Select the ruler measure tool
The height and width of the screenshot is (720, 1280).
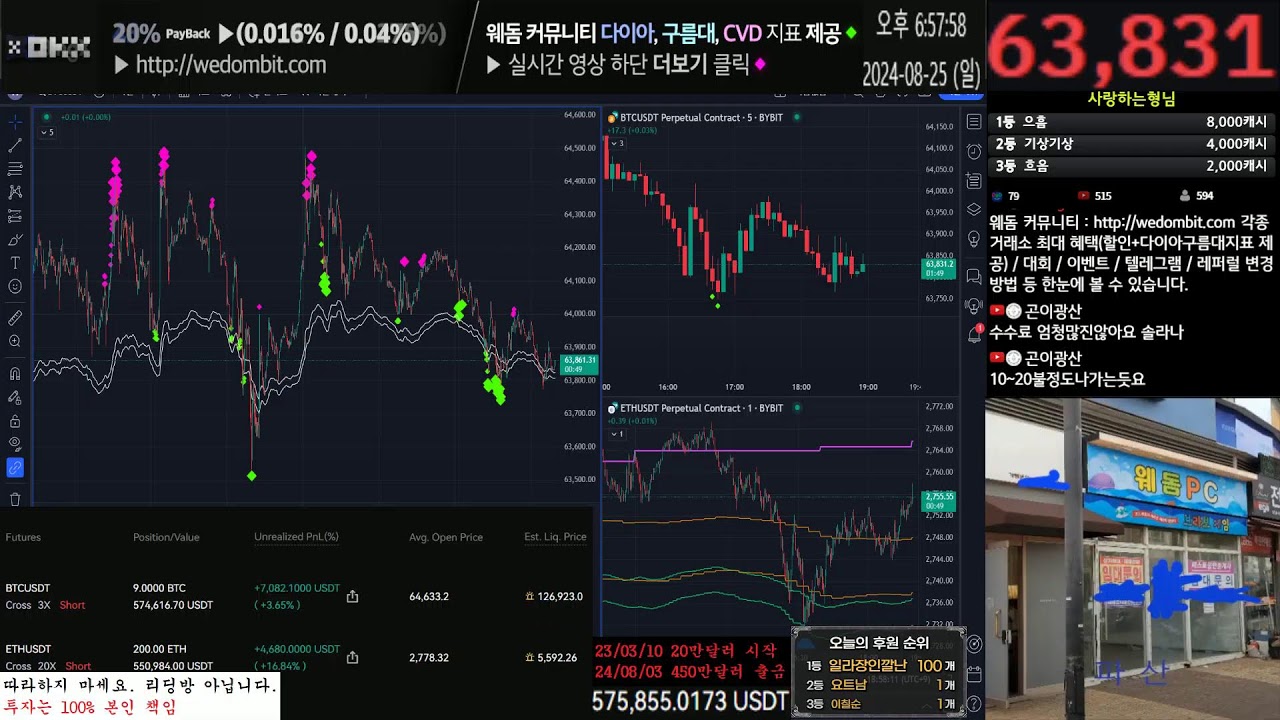coord(15,318)
